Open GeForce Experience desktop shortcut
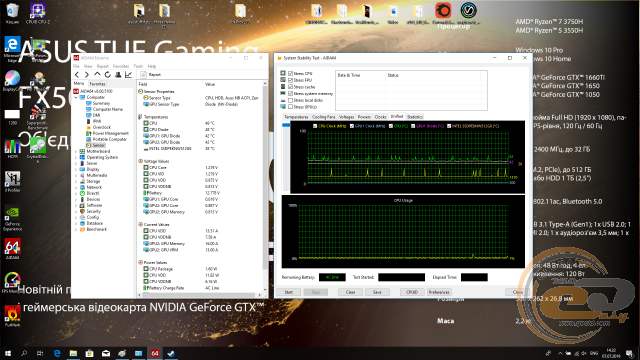 point(12,218)
